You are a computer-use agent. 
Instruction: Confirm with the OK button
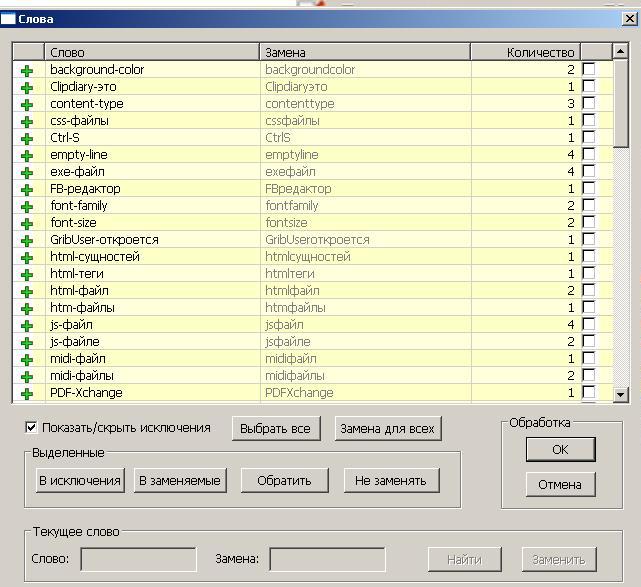click(x=560, y=450)
